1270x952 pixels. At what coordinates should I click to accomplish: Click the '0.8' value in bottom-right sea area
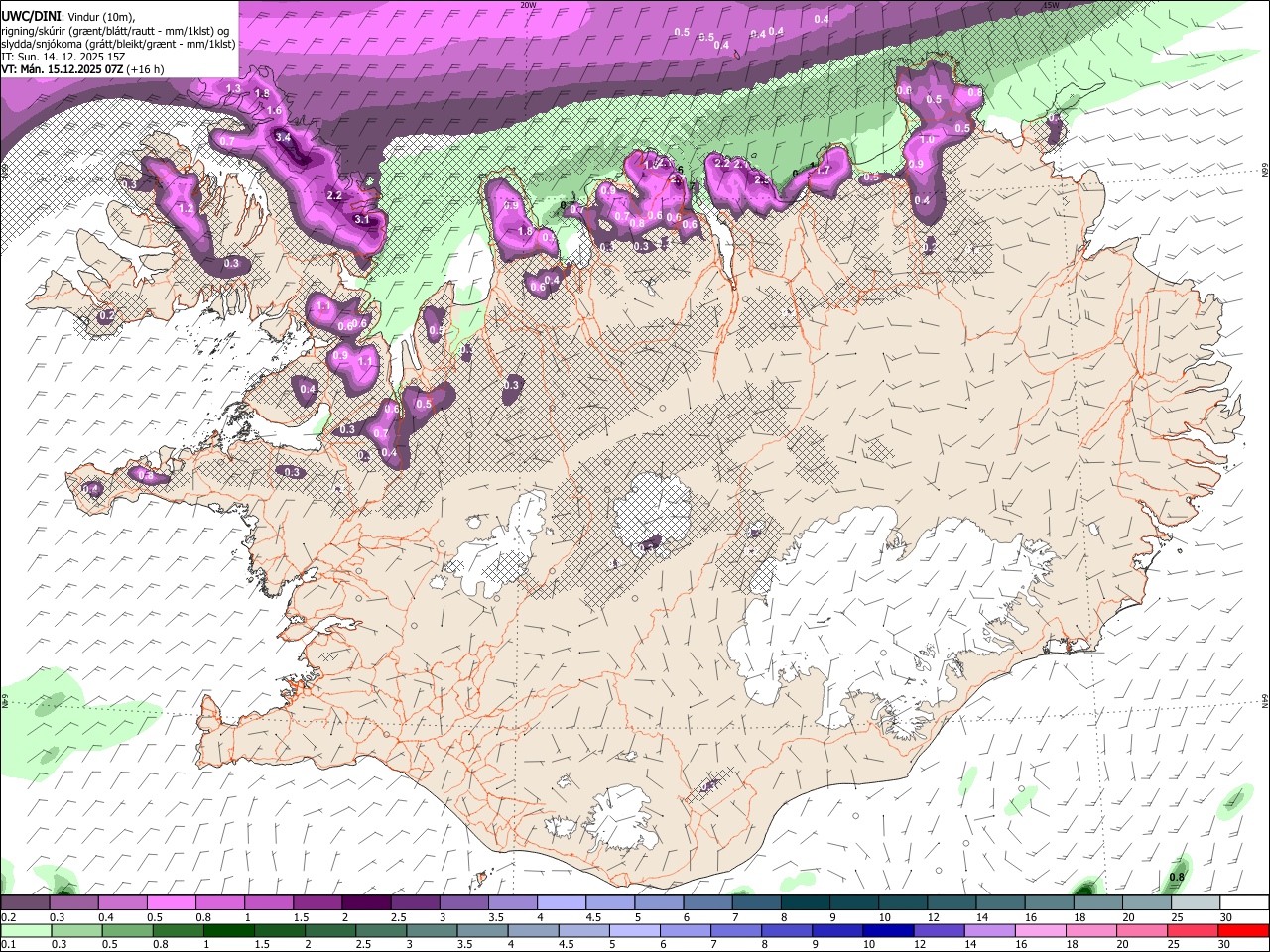(x=1177, y=877)
